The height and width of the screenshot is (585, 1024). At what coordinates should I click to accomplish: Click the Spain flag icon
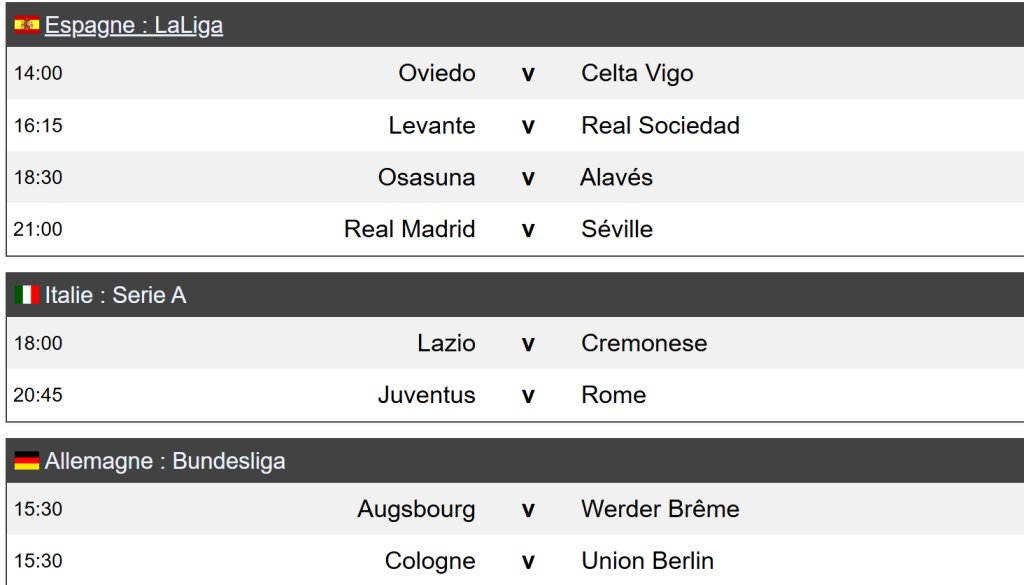pyautogui.click(x=27, y=26)
